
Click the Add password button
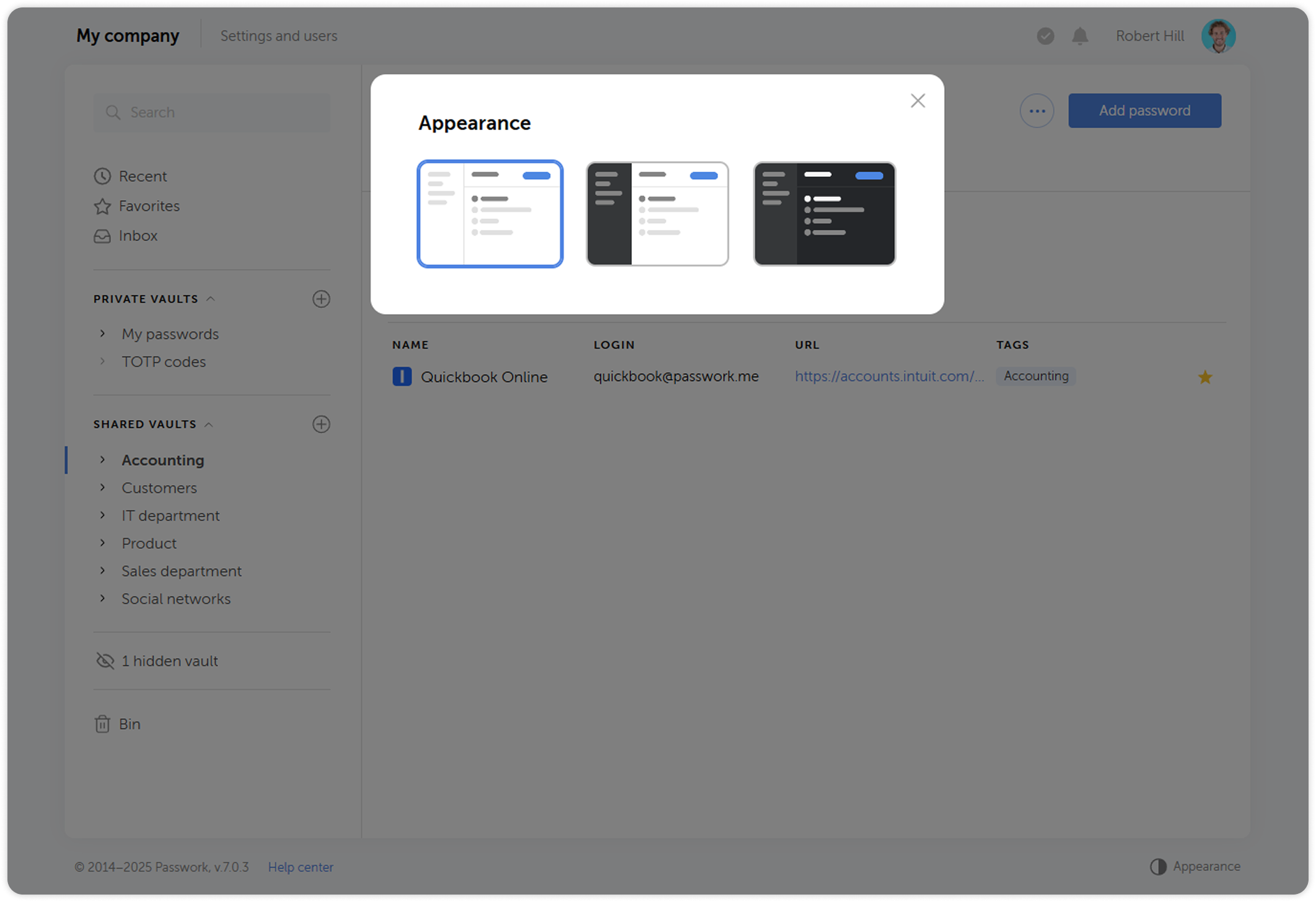(1144, 110)
